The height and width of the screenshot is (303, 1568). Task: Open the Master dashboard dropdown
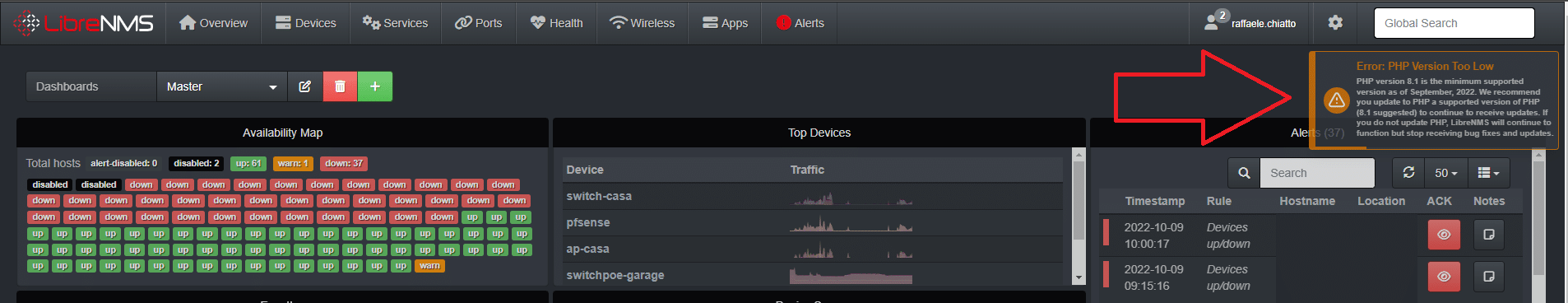222,86
